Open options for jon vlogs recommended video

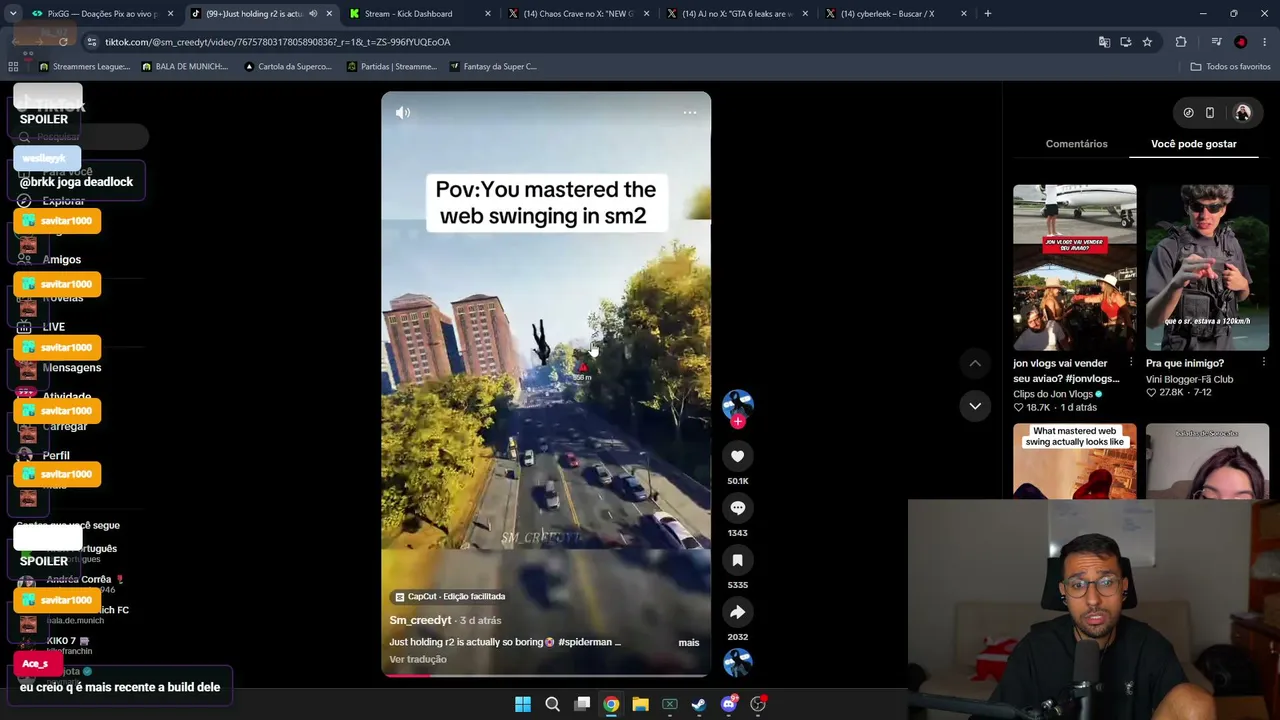(1131, 362)
